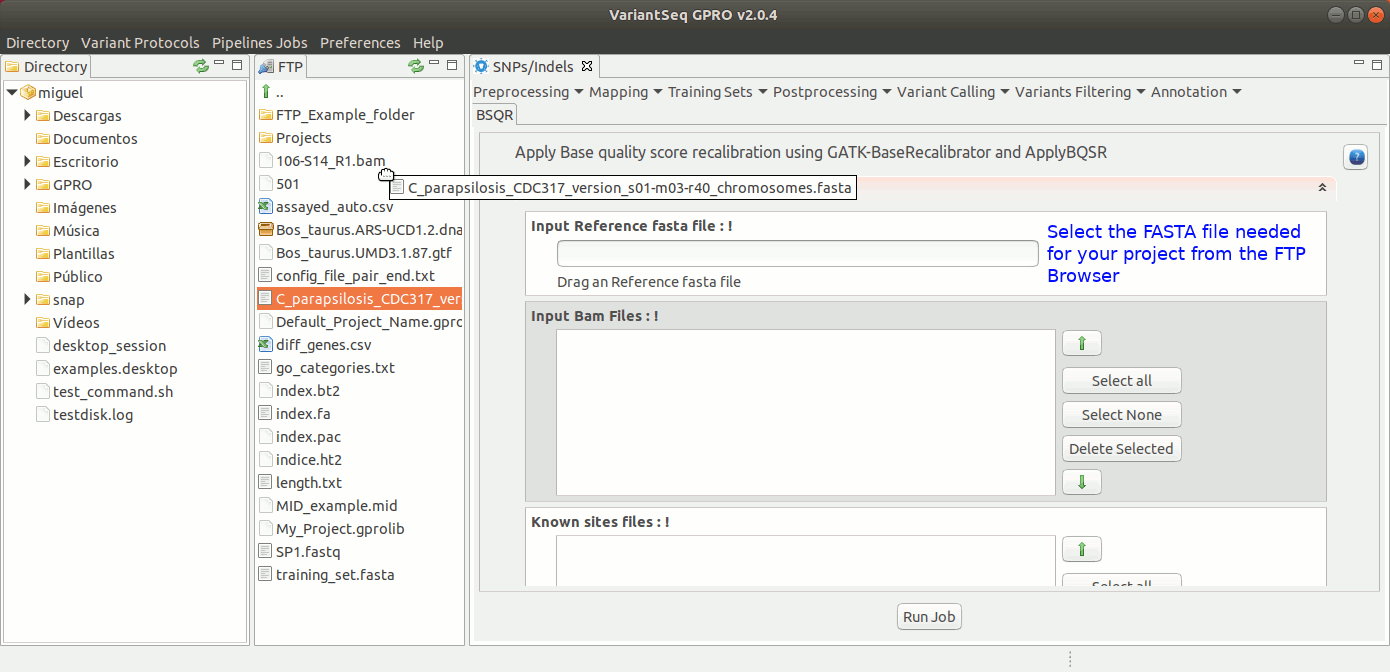
Task: Open the Variant Calling dropdown
Action: pos(953,92)
